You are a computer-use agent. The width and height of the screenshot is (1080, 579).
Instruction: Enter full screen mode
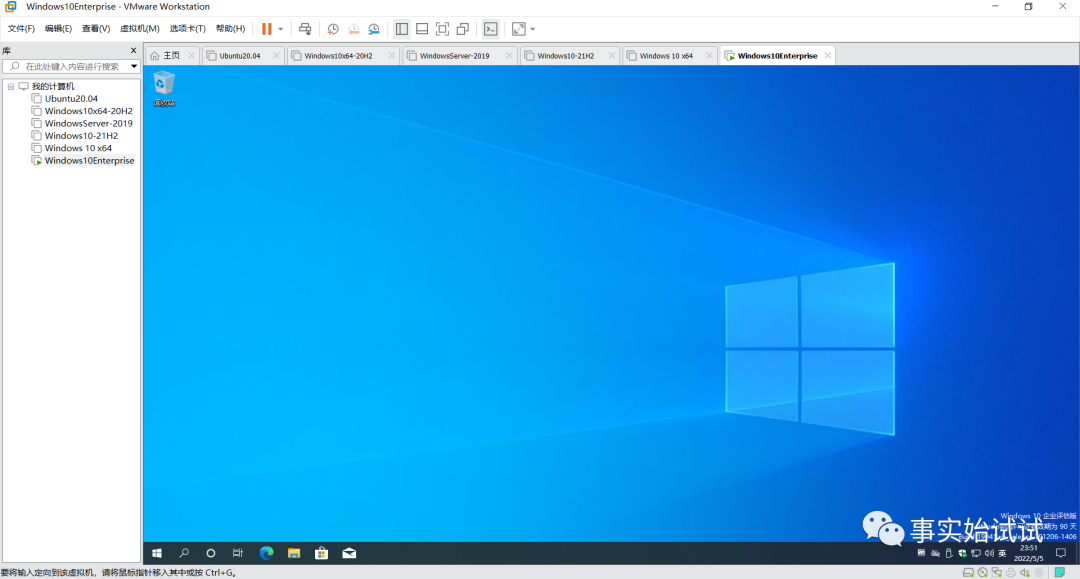442,29
